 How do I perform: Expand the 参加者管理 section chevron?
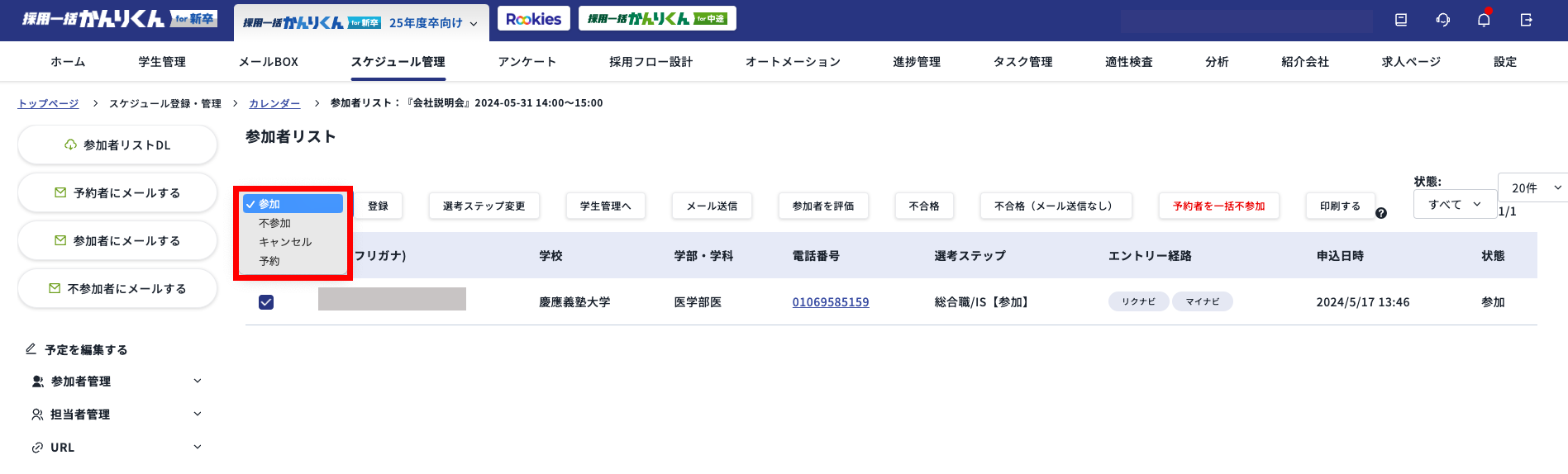point(198,381)
